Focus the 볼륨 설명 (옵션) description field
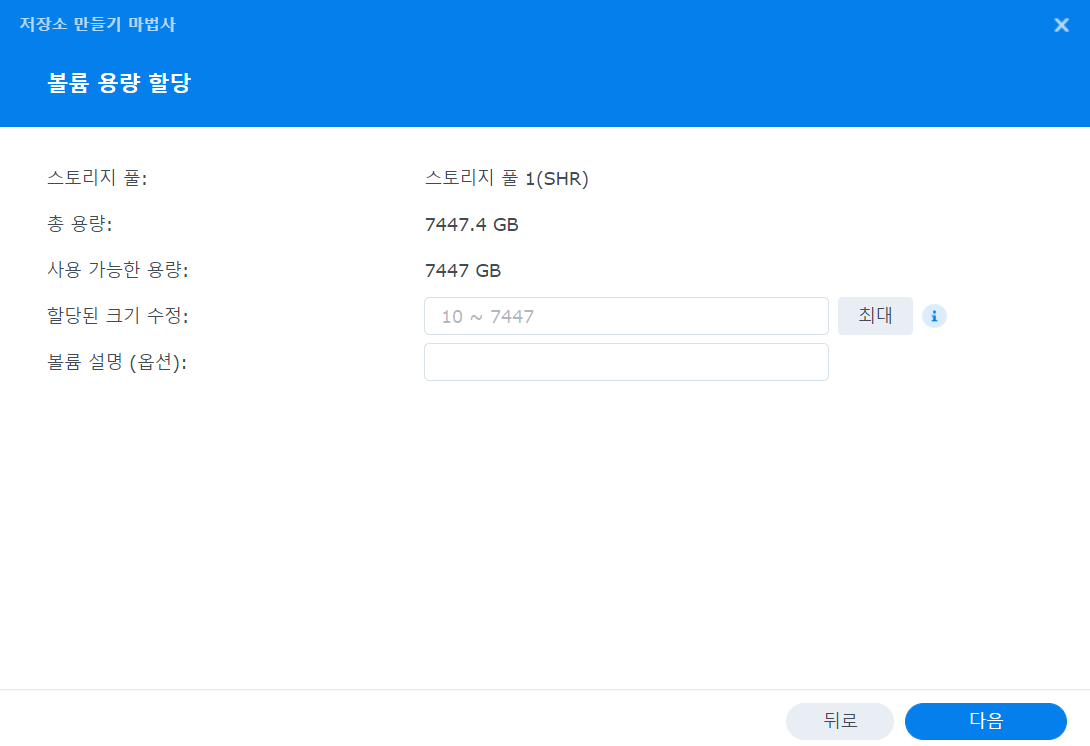Screen dimensions: 1090x746 (626, 362)
